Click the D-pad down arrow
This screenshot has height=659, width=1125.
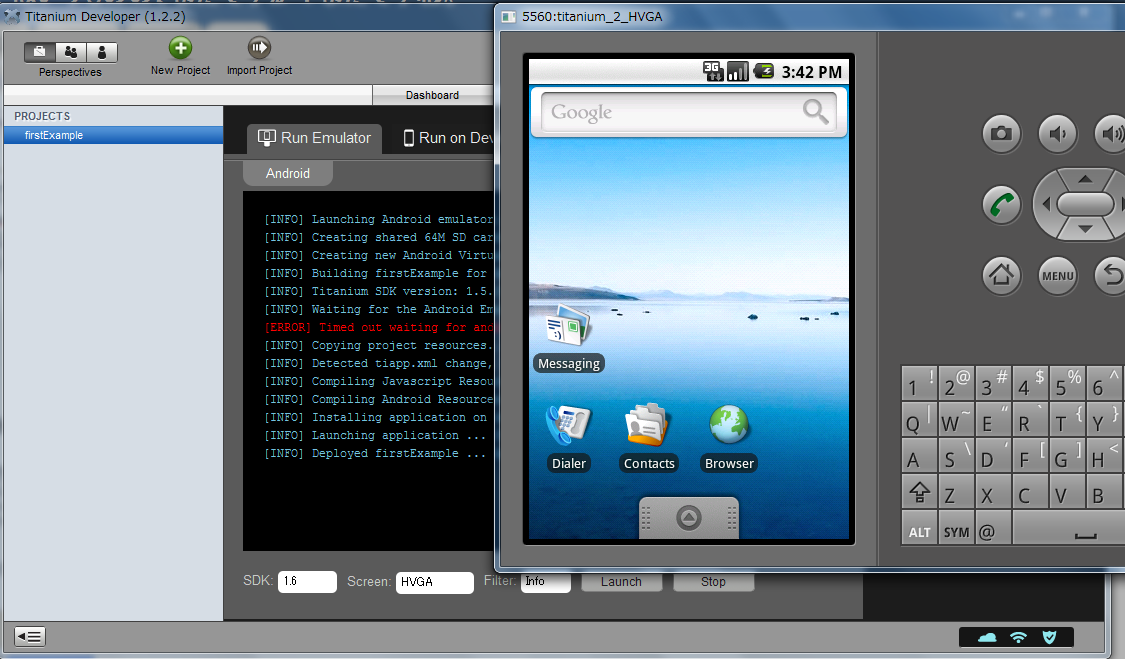coord(1086,230)
